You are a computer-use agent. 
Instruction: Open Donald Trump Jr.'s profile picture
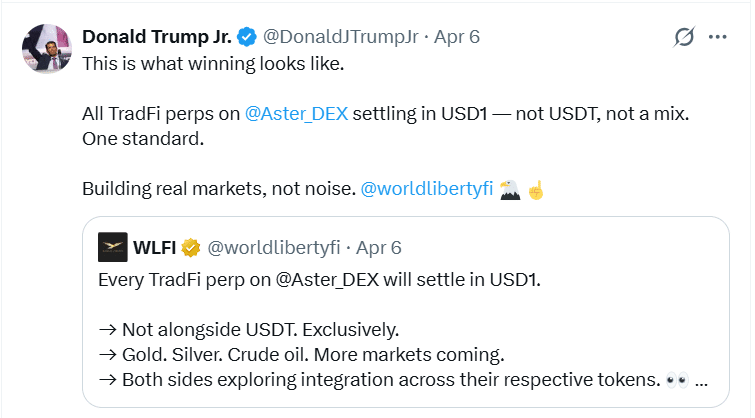(46, 49)
